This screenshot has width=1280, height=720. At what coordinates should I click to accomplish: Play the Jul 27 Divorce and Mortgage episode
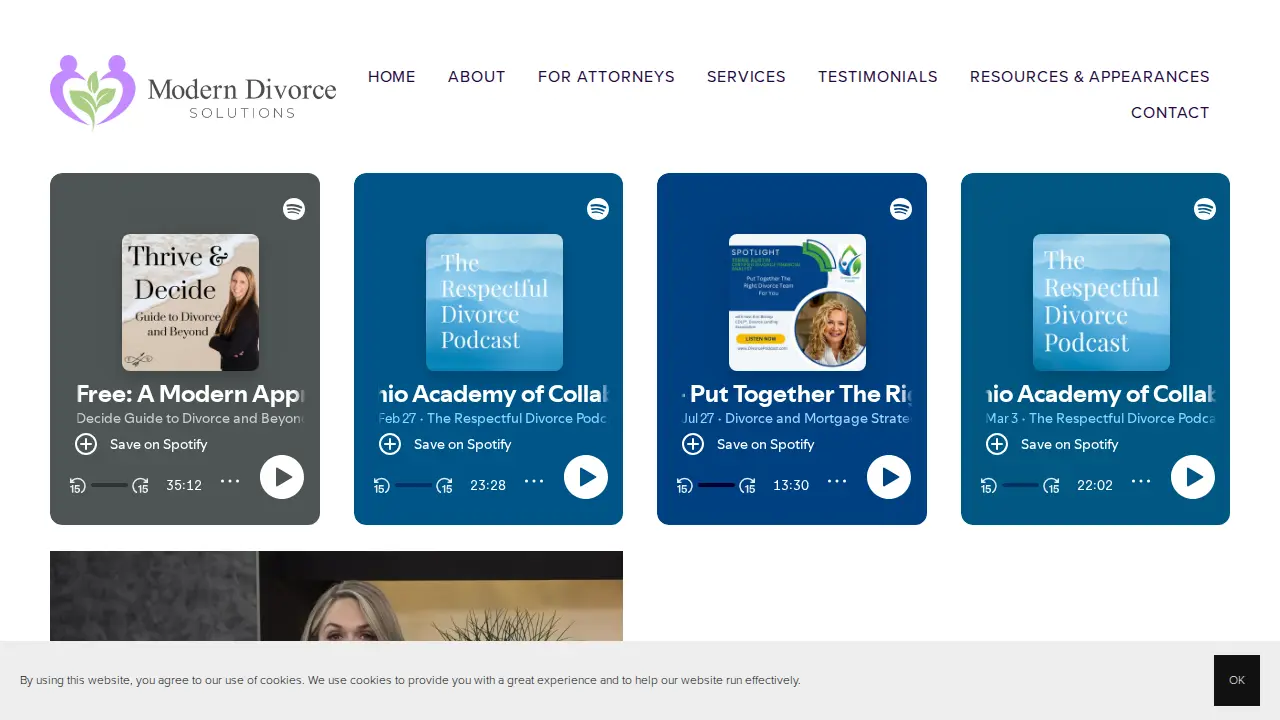tap(889, 477)
